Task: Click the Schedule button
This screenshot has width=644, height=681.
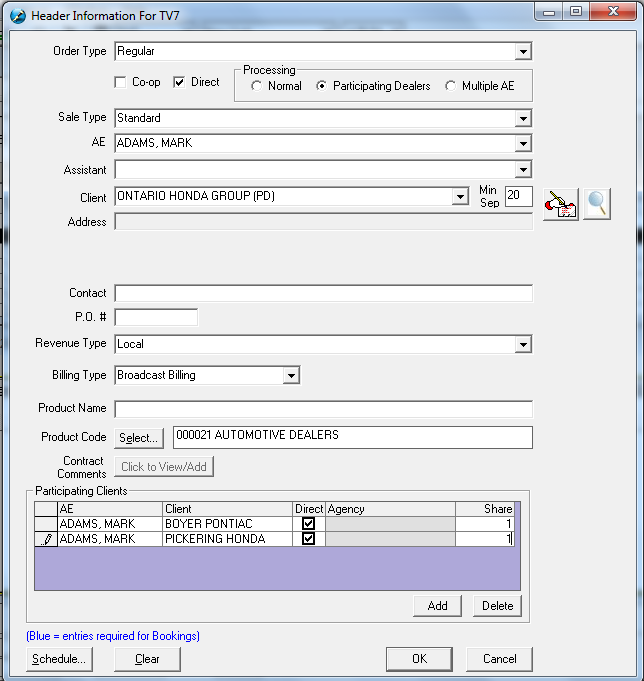Action: [x=59, y=660]
